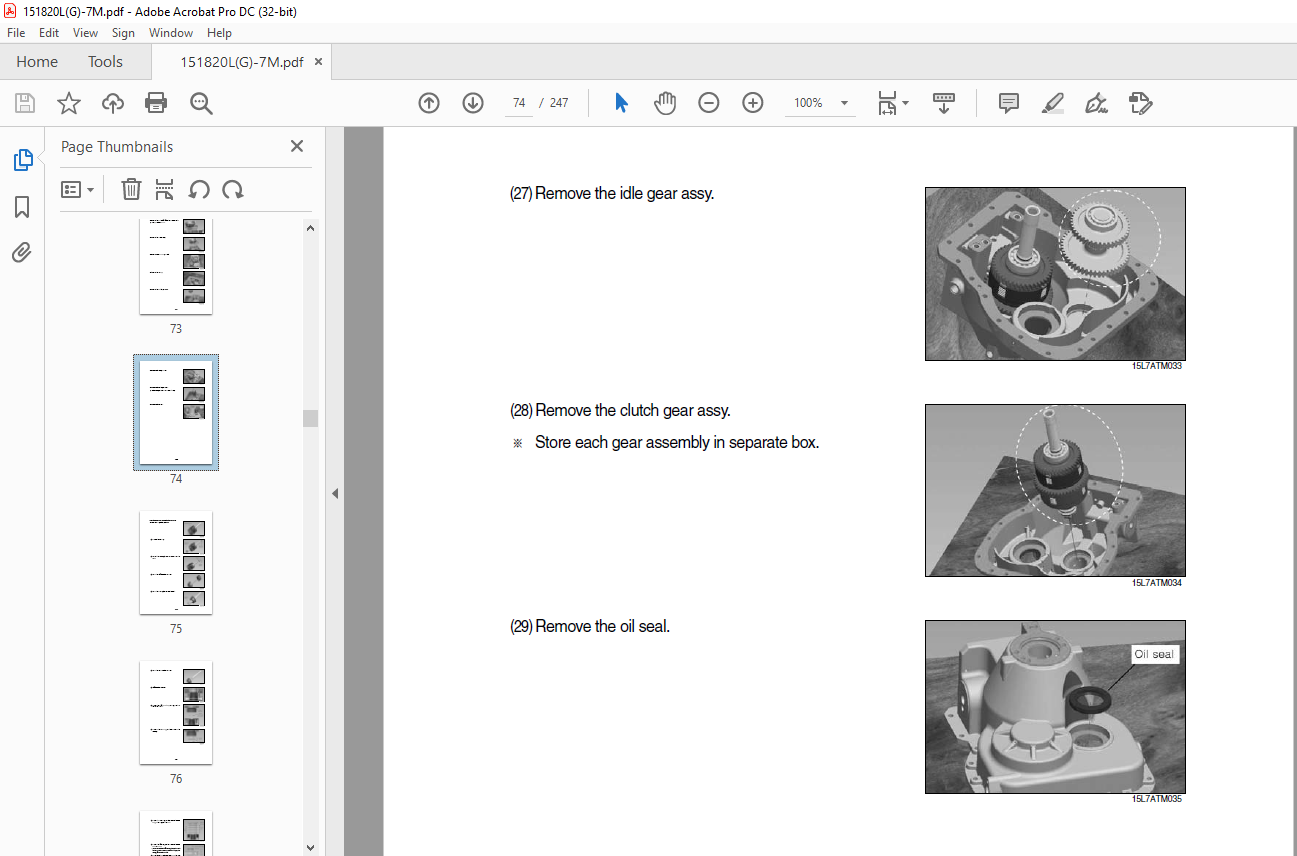Click the text 'Remove the clutch gear assy.'
This screenshot has height=856, width=1297.
click(633, 410)
